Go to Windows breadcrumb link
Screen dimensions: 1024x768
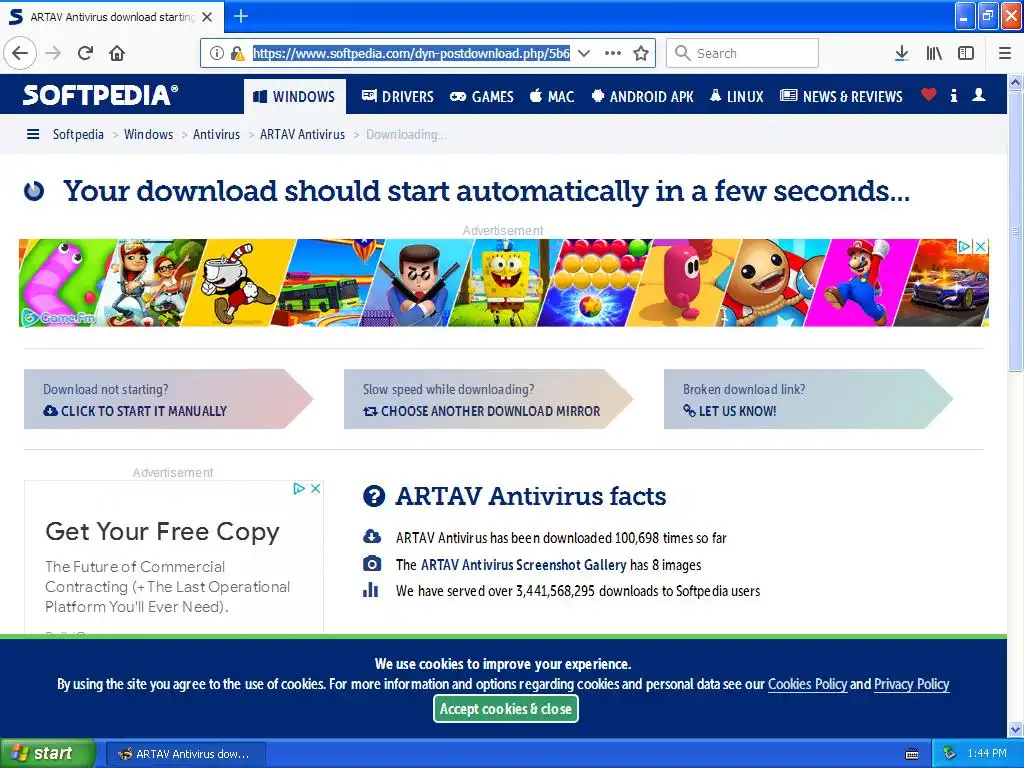(148, 135)
